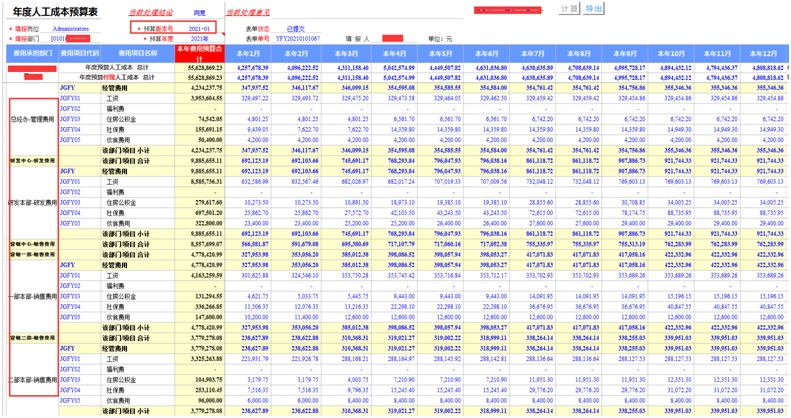Click the 8,585,736.31 R&D salary total cell
This screenshot has width=791, height=418.
click(200, 182)
